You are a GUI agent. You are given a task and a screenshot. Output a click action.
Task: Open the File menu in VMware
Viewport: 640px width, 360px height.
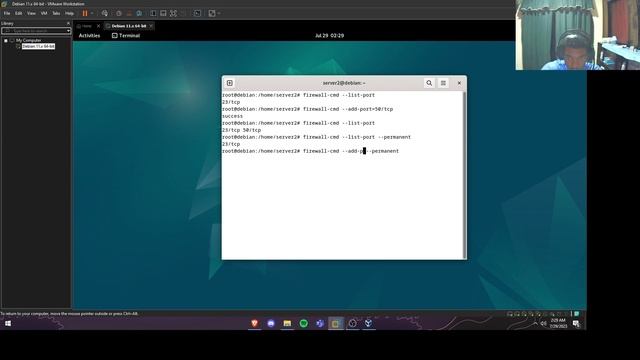pyautogui.click(x=7, y=13)
